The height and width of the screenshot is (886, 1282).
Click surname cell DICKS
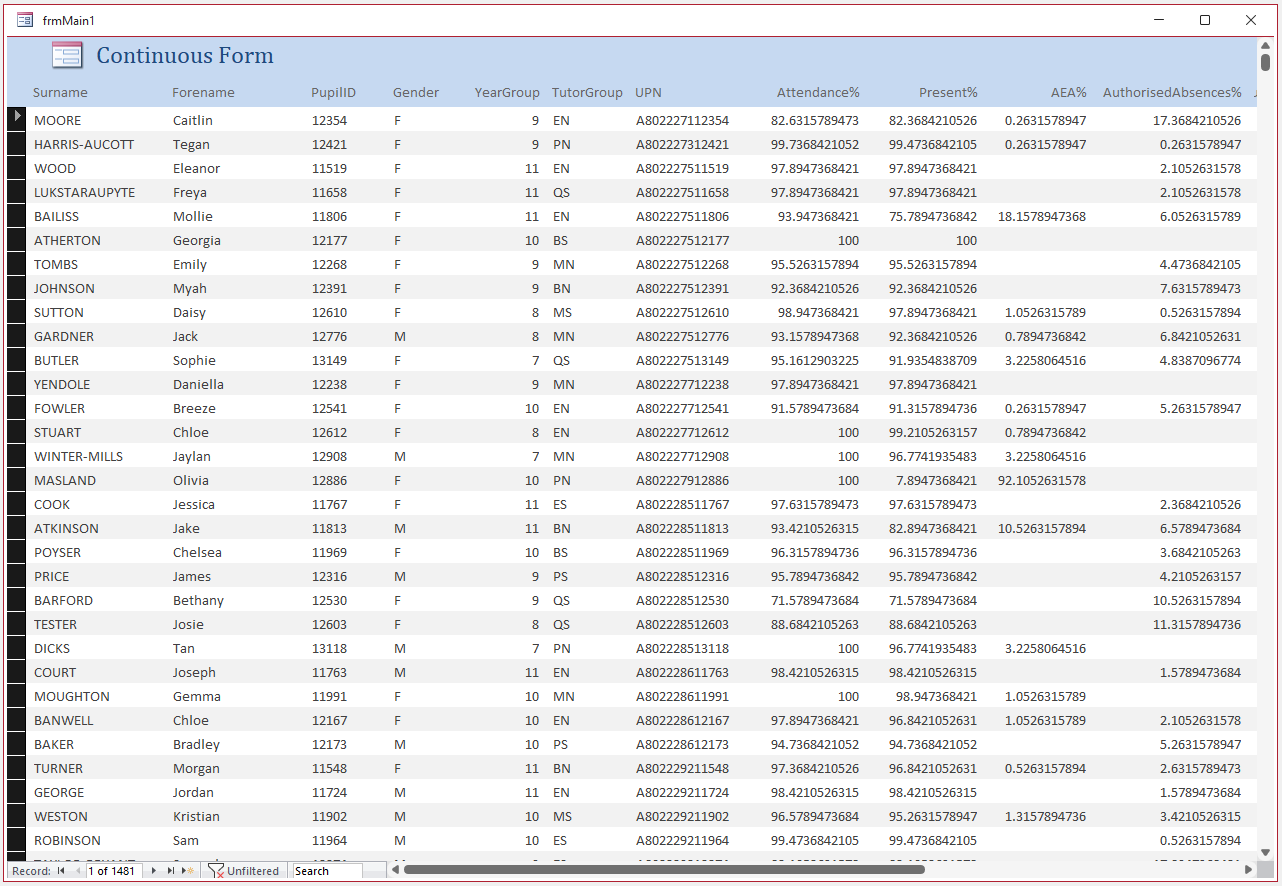52,648
